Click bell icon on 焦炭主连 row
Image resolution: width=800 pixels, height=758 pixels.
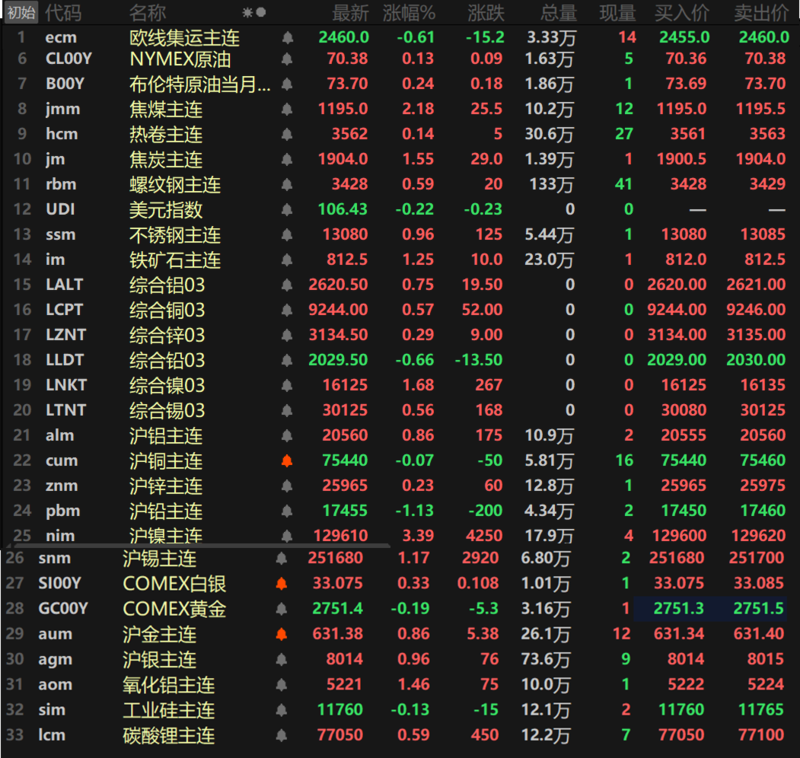287,159
